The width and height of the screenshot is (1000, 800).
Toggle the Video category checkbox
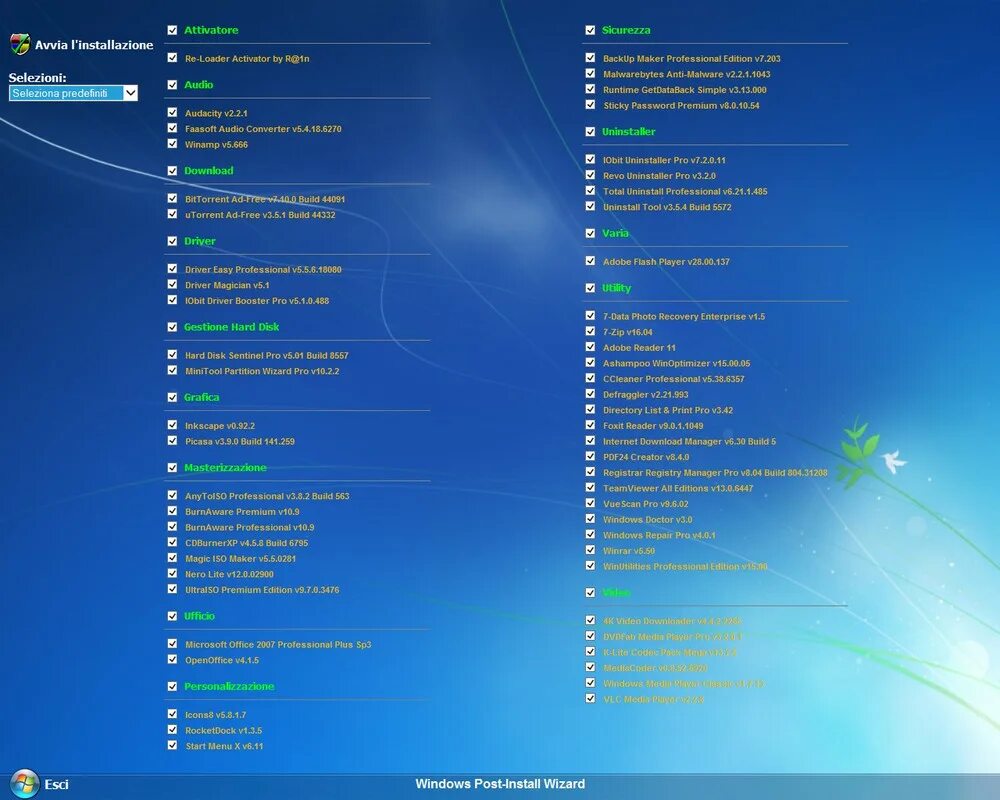tap(590, 593)
